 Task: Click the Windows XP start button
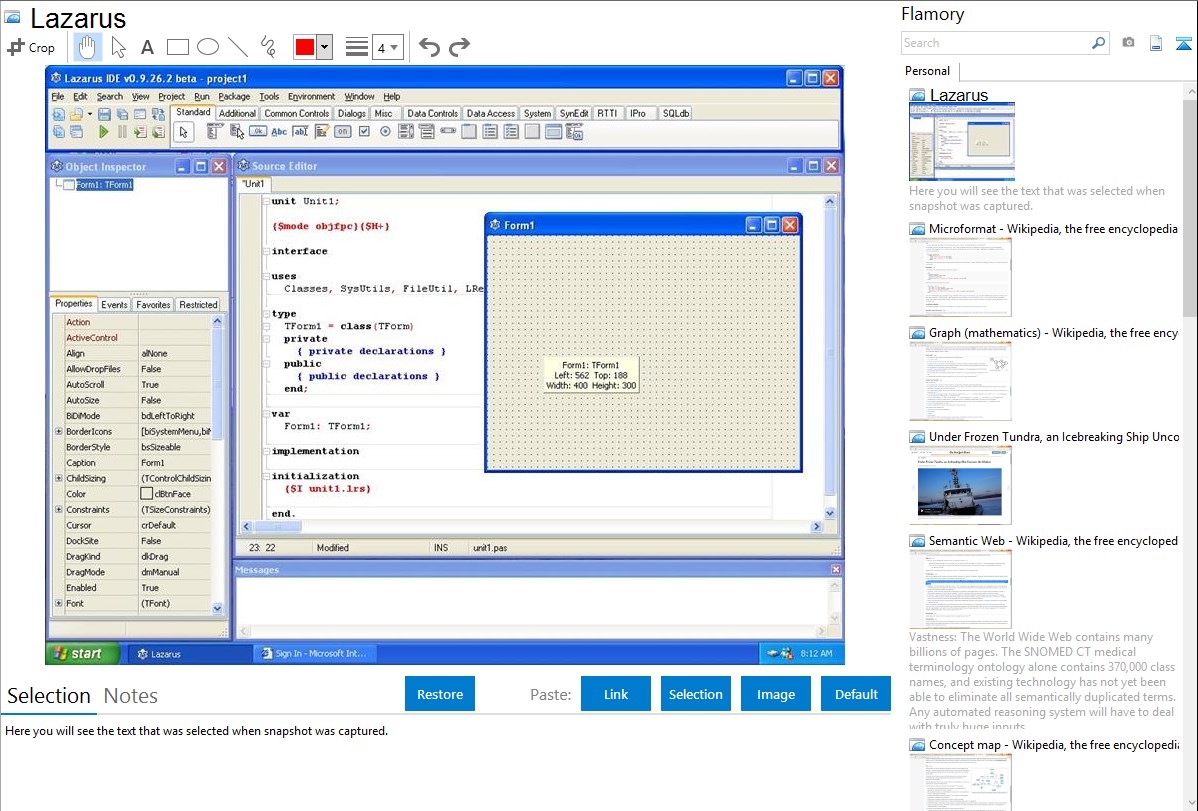coord(83,654)
